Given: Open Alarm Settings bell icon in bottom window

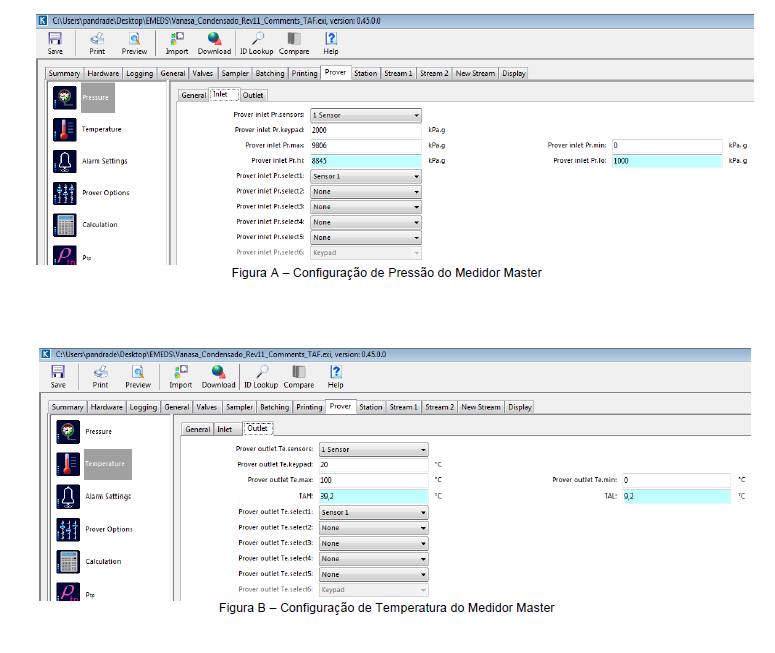Looking at the screenshot, I should [68, 496].
